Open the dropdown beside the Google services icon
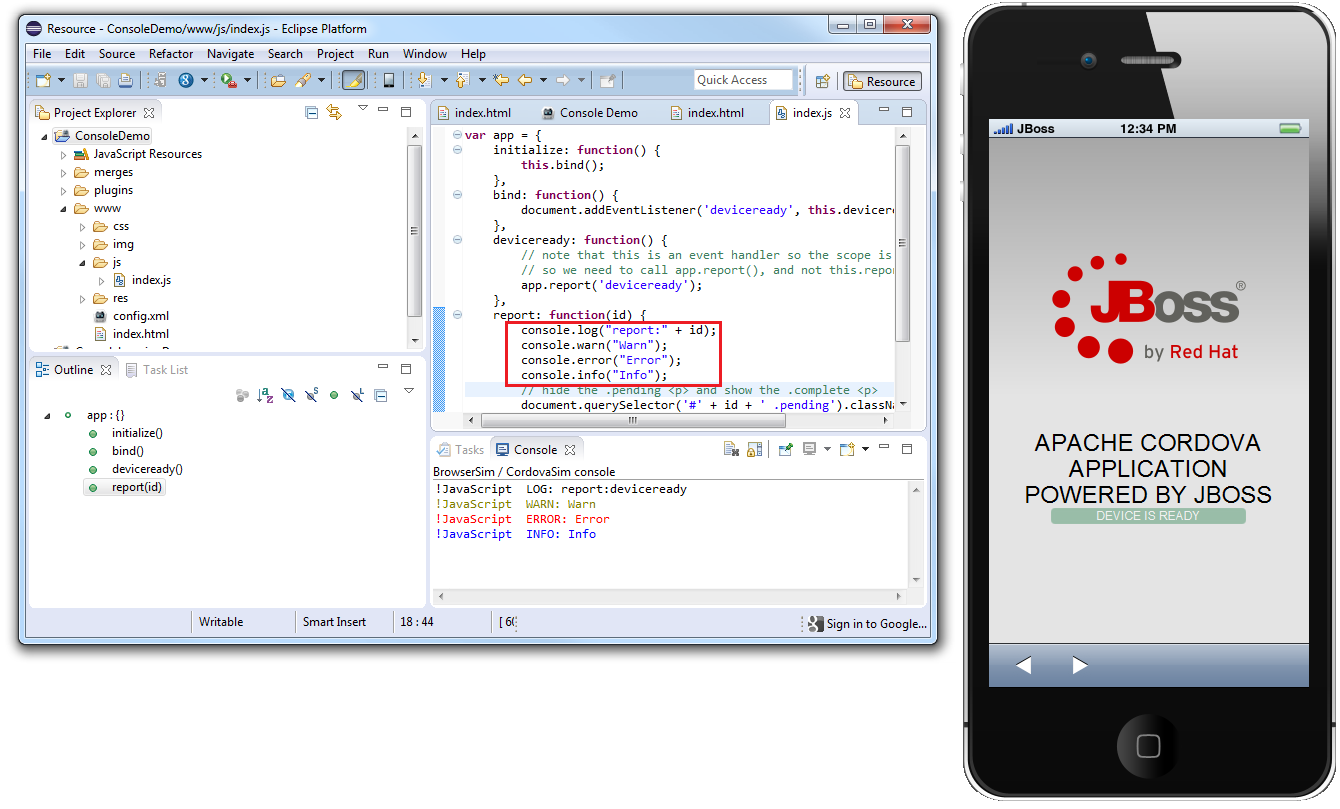 (204, 80)
